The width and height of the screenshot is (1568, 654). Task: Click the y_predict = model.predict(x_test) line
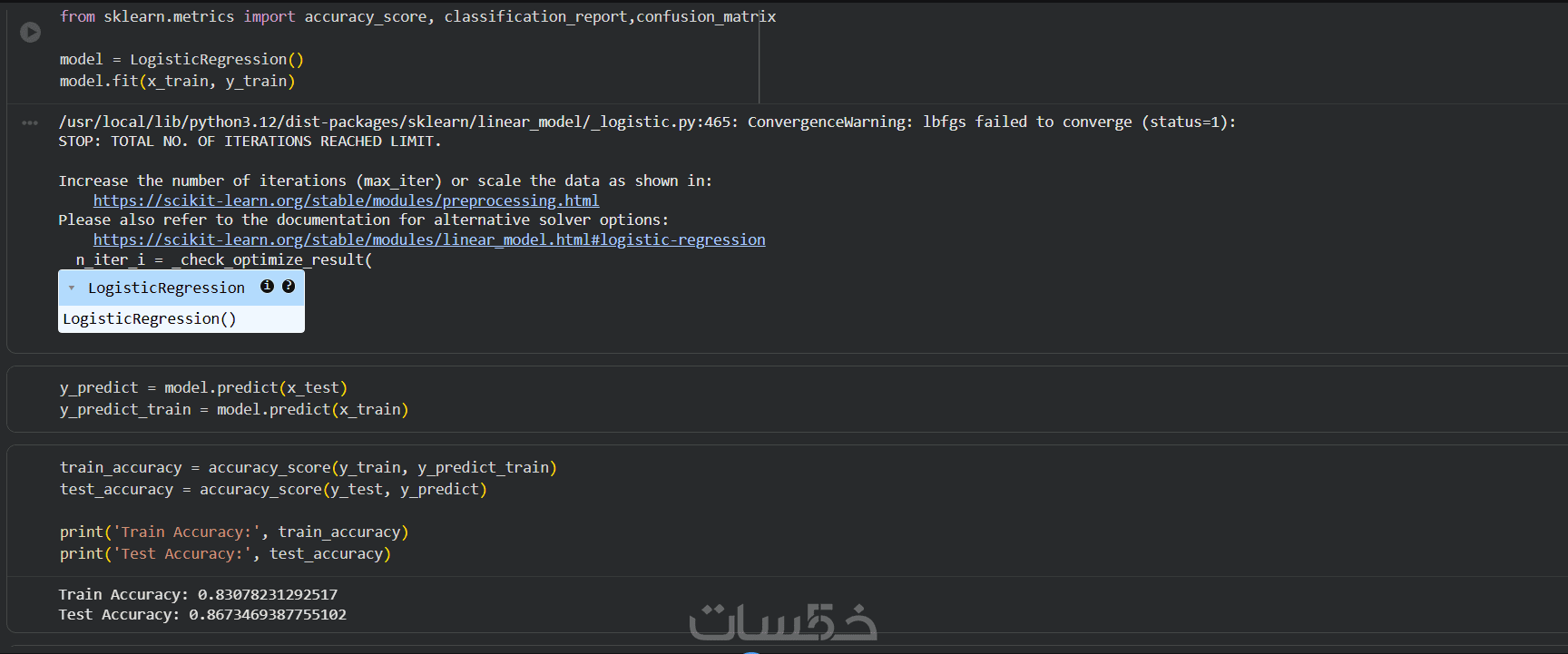(x=203, y=388)
